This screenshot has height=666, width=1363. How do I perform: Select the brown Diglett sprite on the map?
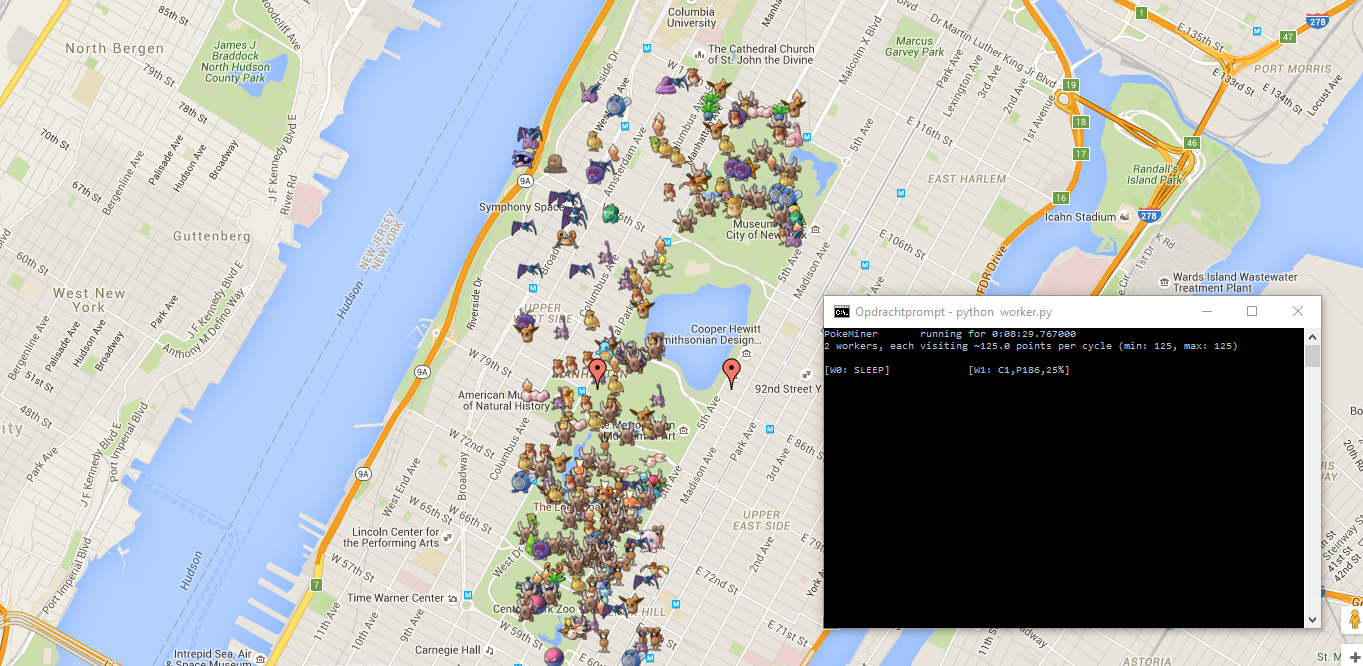[553, 162]
